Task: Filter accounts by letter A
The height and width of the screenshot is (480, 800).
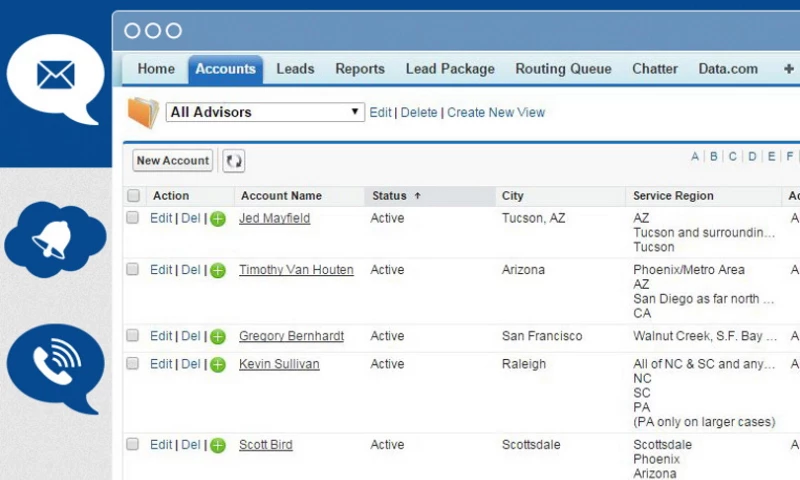Action: 694,157
